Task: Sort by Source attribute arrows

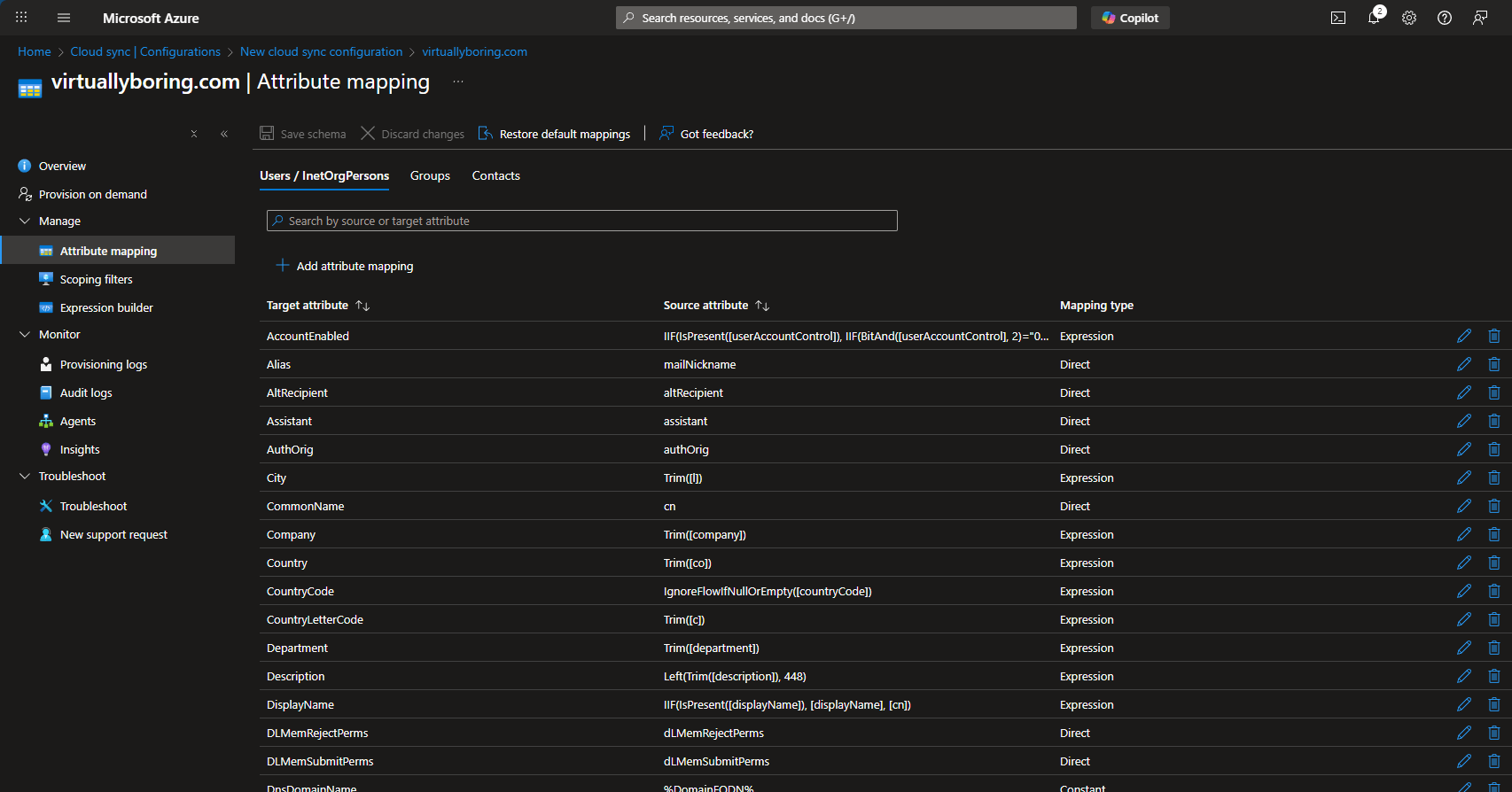Action: 762,306
